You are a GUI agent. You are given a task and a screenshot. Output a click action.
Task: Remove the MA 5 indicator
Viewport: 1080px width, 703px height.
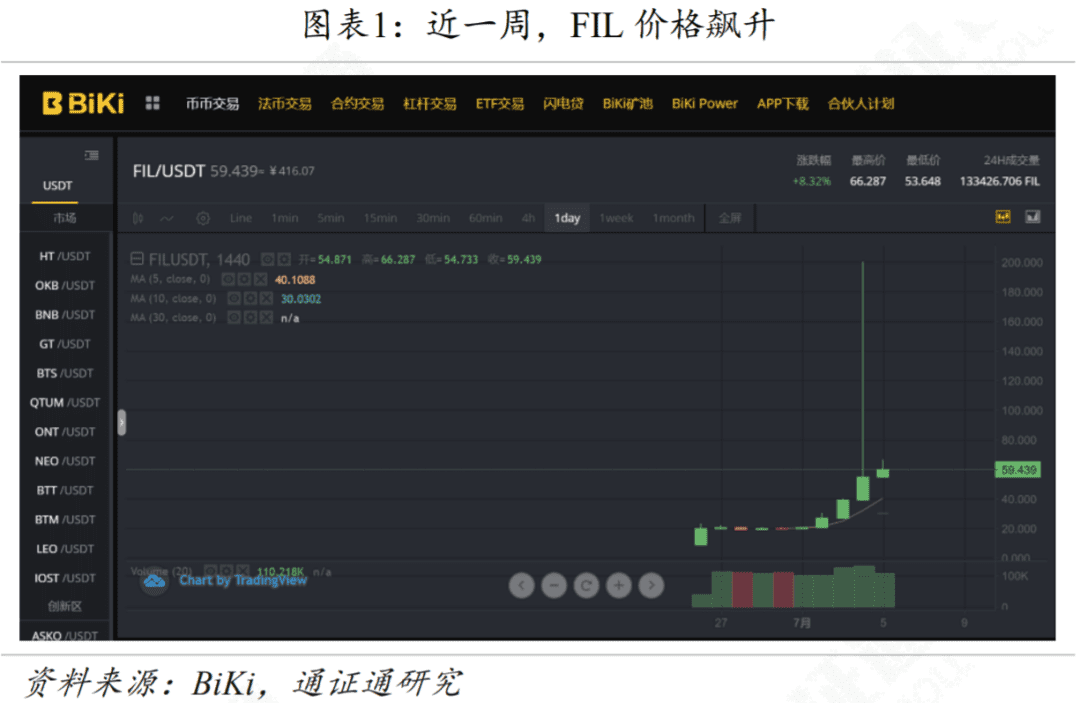[260, 279]
